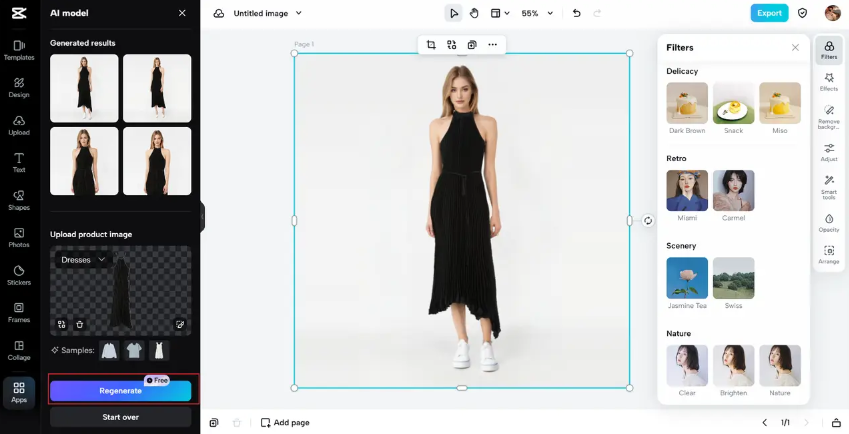Open the Templates sidebar panel
Image resolution: width=849 pixels, height=434 pixels.
tap(19, 50)
